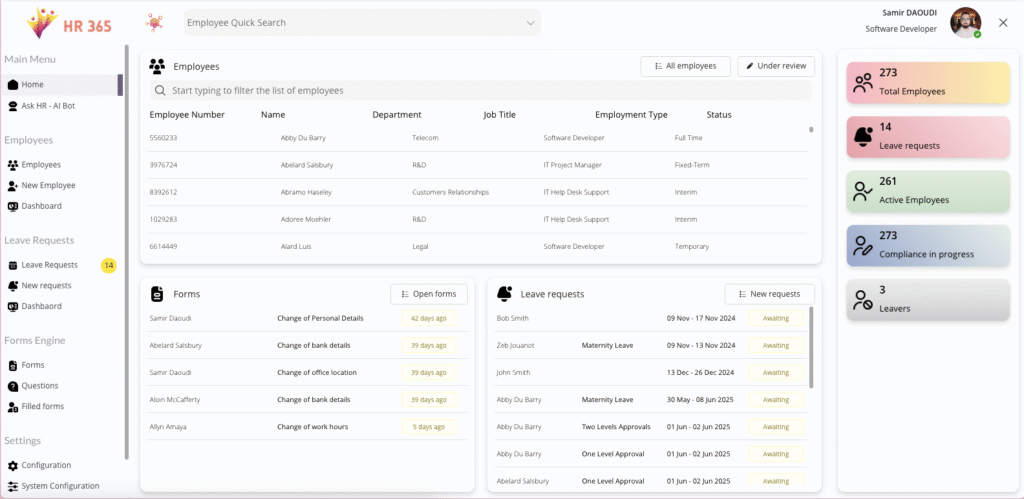Click the Leave requests panel scrollbar
Viewport: 1024px width, 499px height.
811,345
